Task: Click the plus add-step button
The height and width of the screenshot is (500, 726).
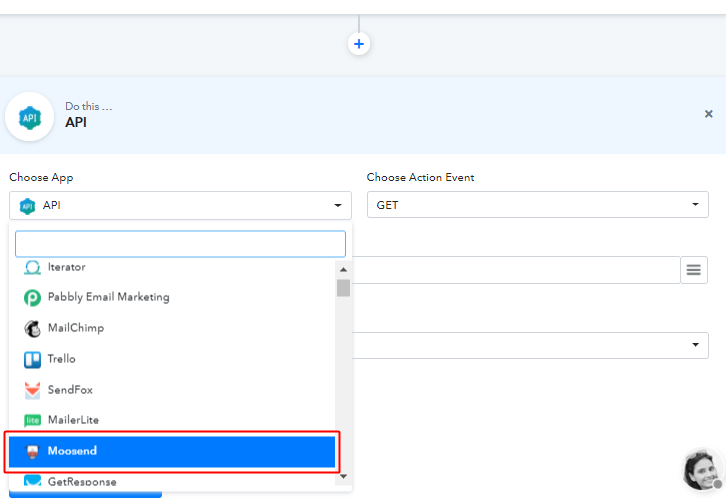Action: [x=359, y=44]
